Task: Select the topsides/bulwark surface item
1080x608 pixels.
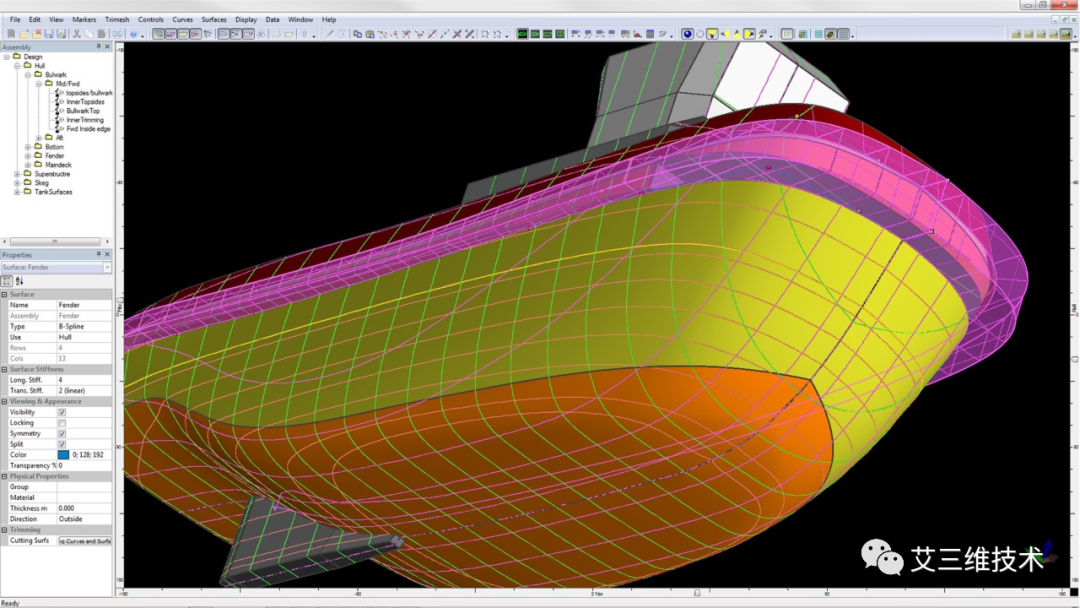Action: [x=89, y=93]
